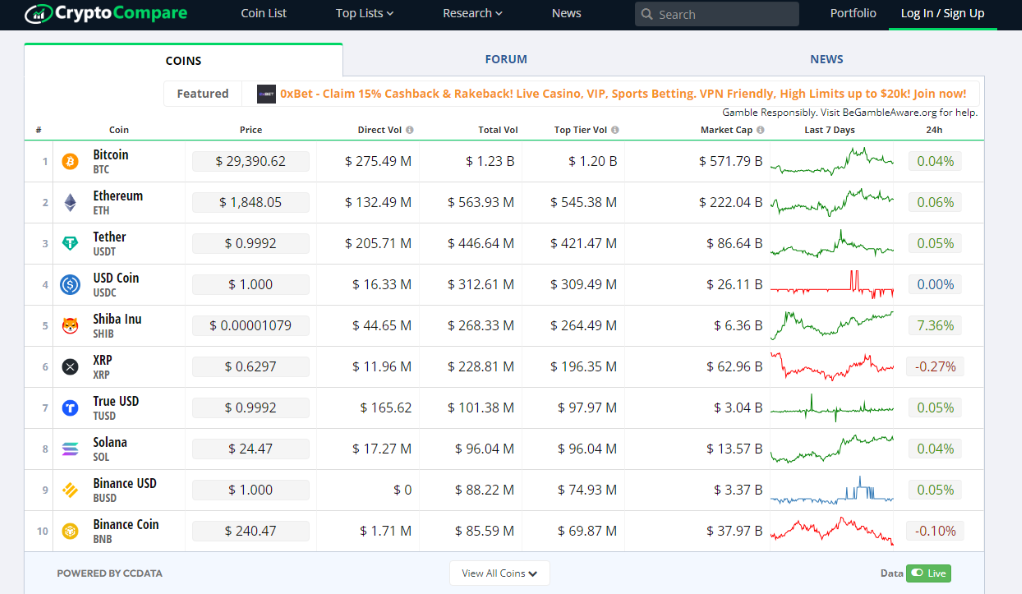Sort by Total Vol column header
The image size is (1022, 594).
(x=498, y=130)
